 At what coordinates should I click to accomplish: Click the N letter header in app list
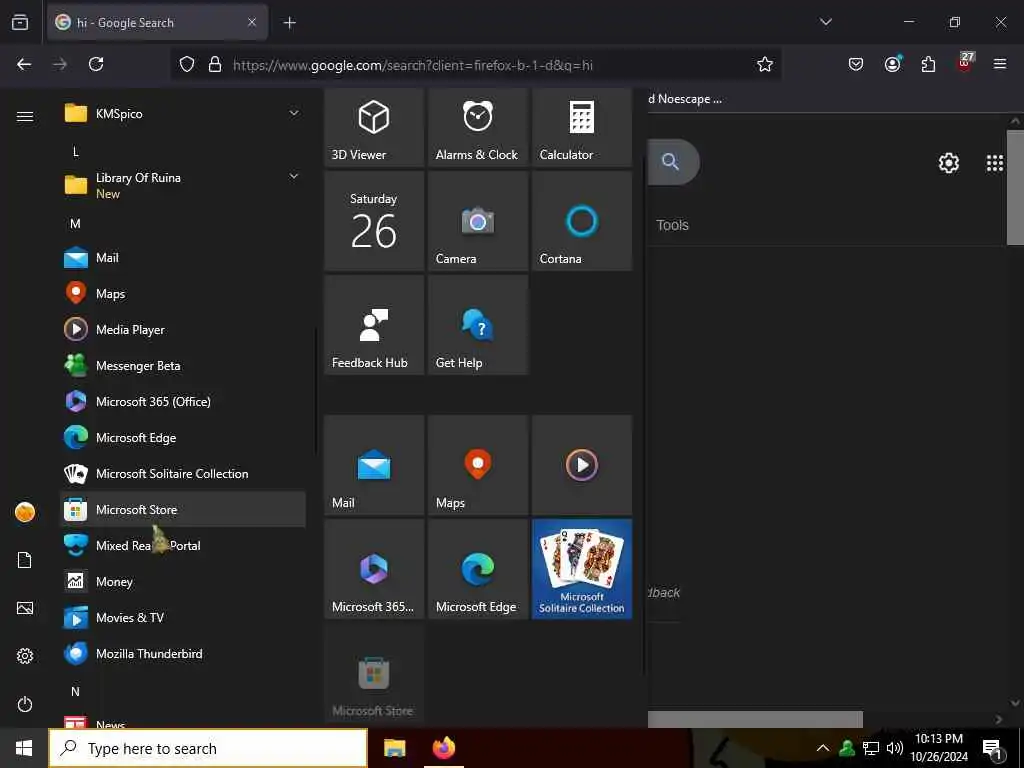[75, 691]
